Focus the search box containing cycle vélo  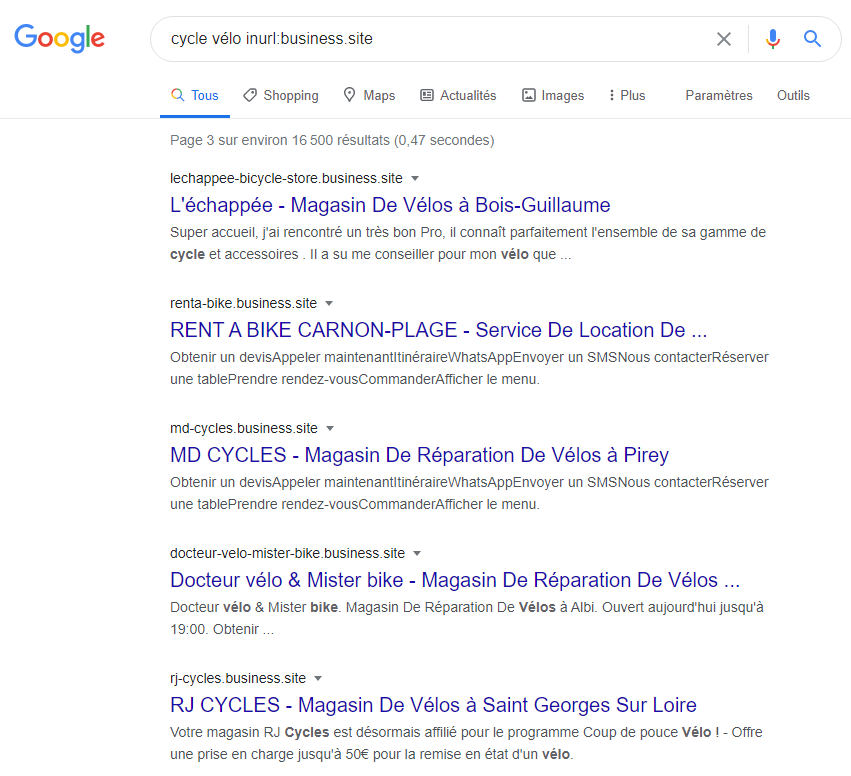pos(434,39)
